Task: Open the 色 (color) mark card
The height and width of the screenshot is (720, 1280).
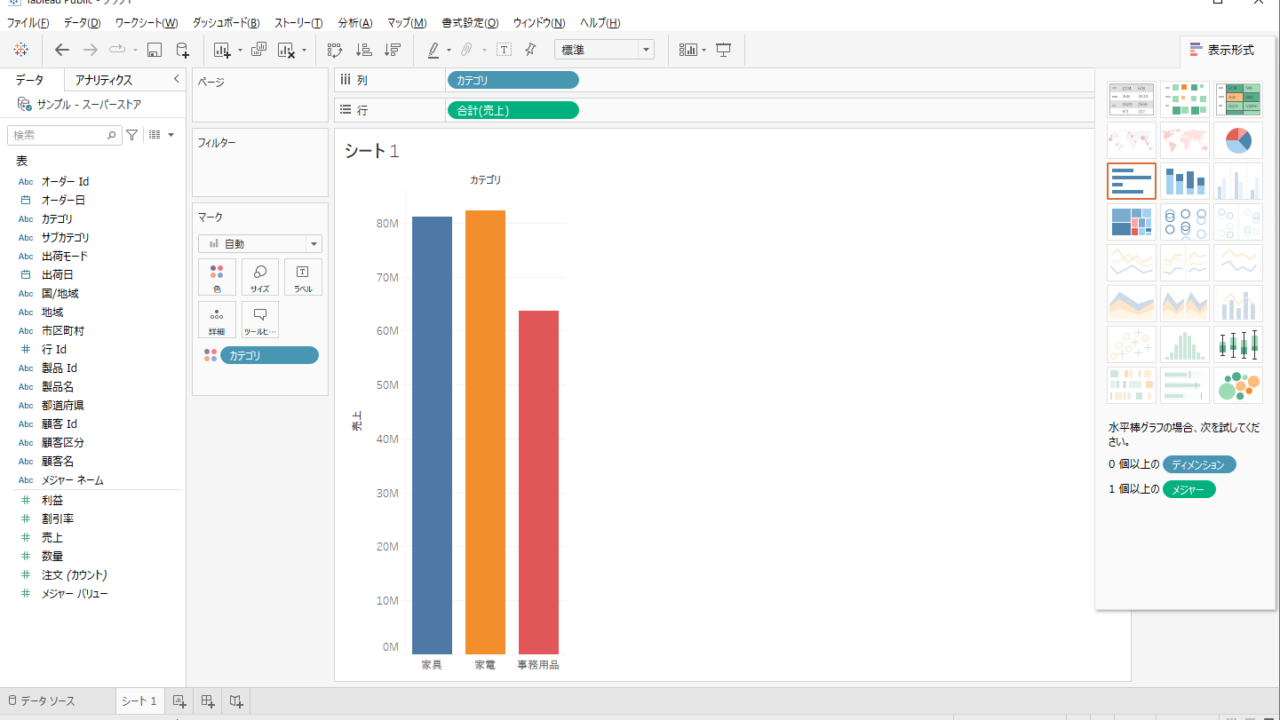Action: coord(217,277)
